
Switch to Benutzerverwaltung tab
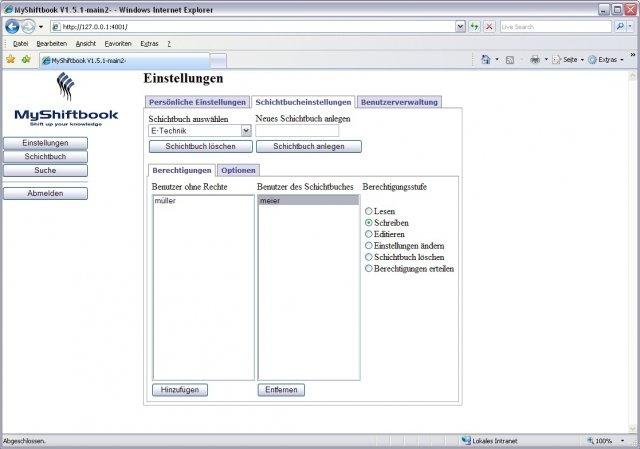(x=399, y=102)
